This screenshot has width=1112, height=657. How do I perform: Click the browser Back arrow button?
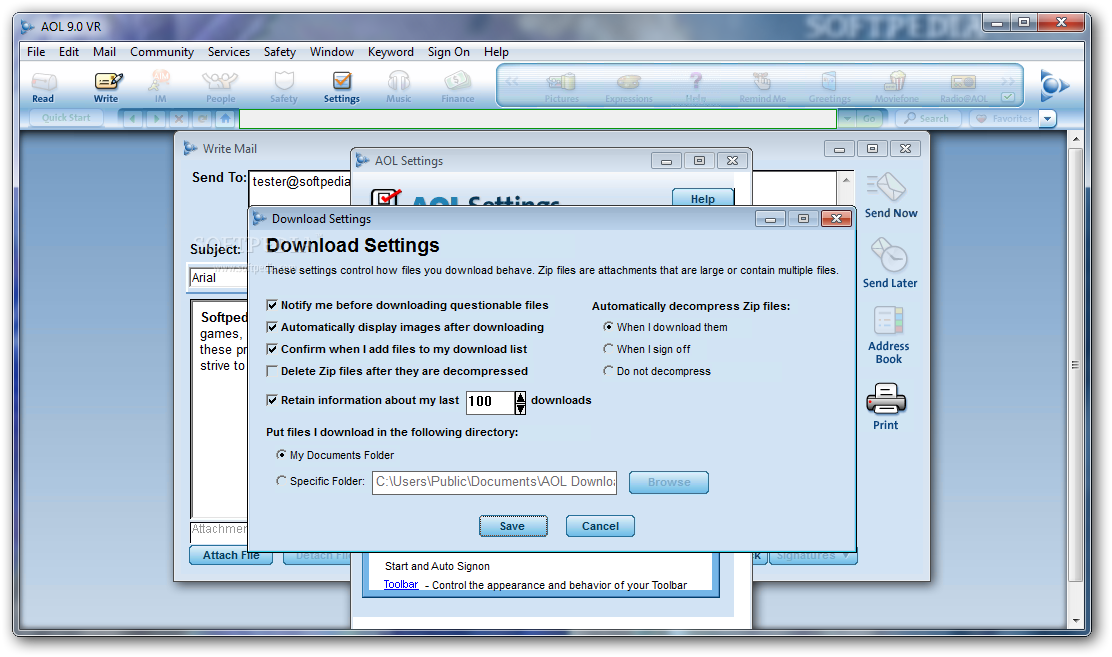[x=133, y=118]
